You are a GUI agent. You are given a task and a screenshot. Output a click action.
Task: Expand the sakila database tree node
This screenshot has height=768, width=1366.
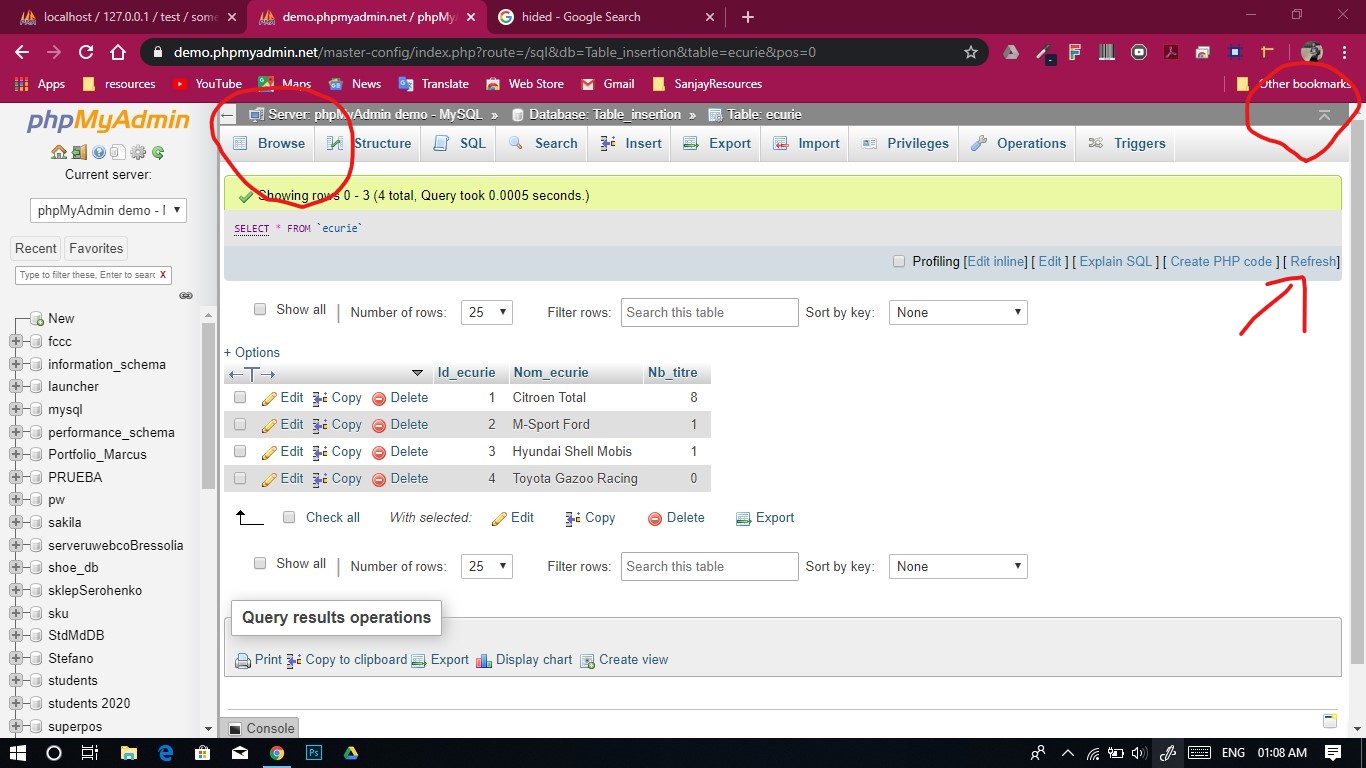[x=16, y=522]
